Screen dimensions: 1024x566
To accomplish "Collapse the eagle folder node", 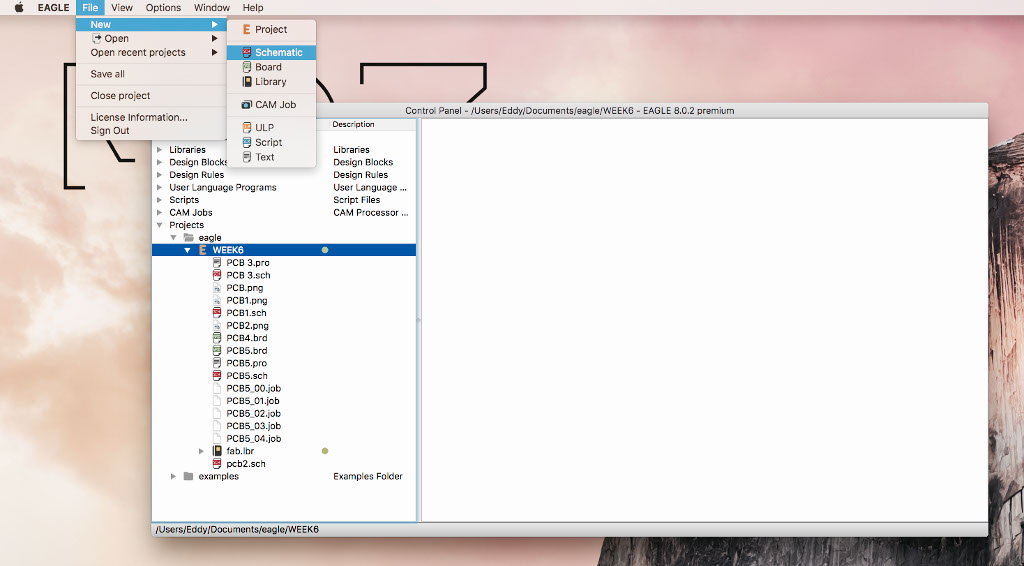I will click(x=174, y=238).
